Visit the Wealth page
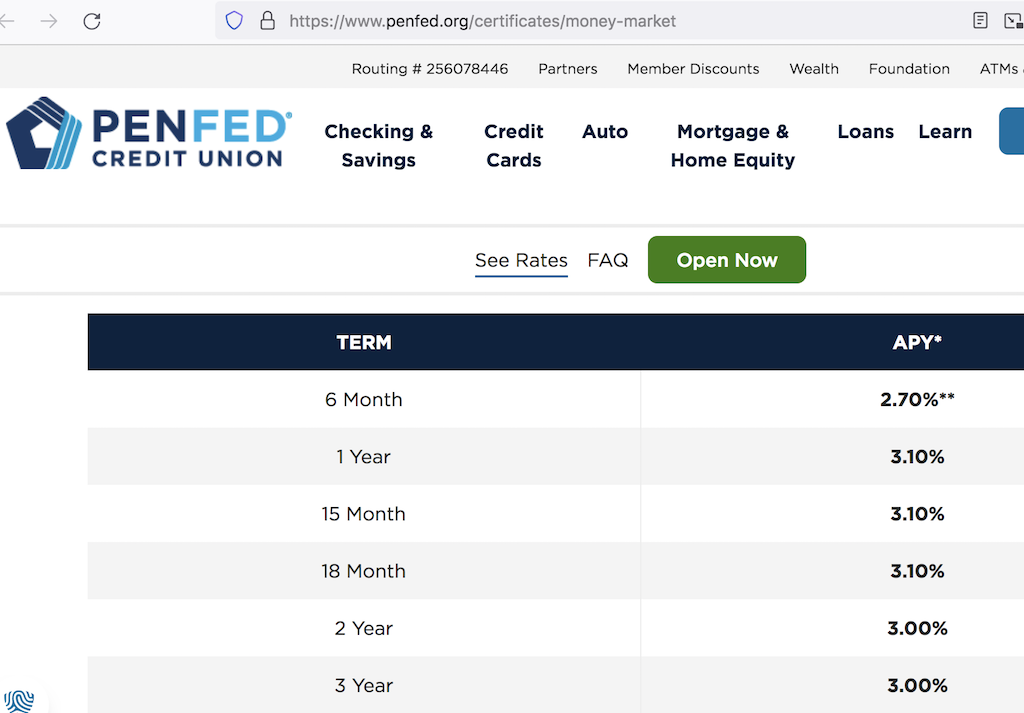The width and height of the screenshot is (1024, 713). (x=813, y=68)
